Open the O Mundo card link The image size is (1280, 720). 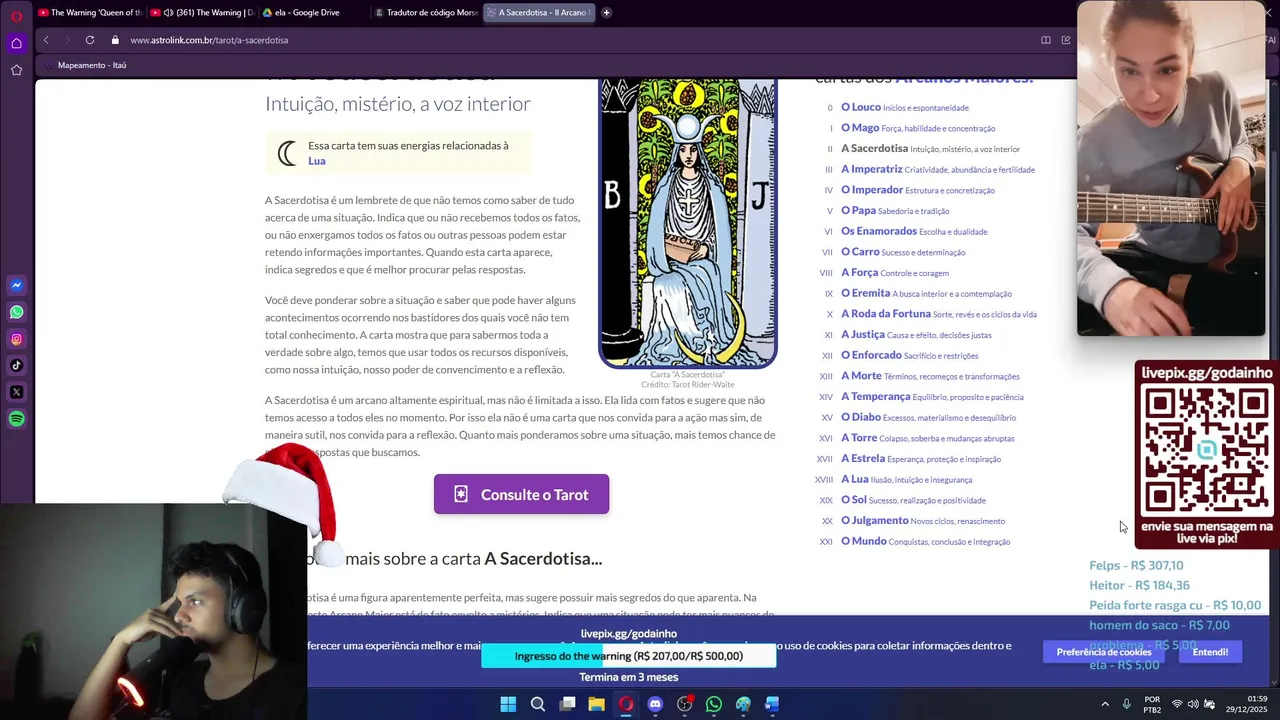coord(864,541)
